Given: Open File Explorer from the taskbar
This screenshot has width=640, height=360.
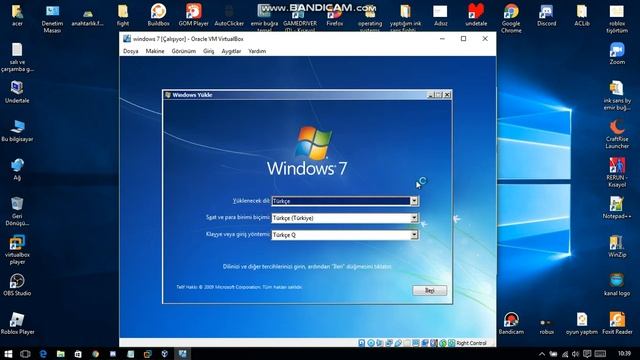Looking at the screenshot, I should tap(60, 353).
